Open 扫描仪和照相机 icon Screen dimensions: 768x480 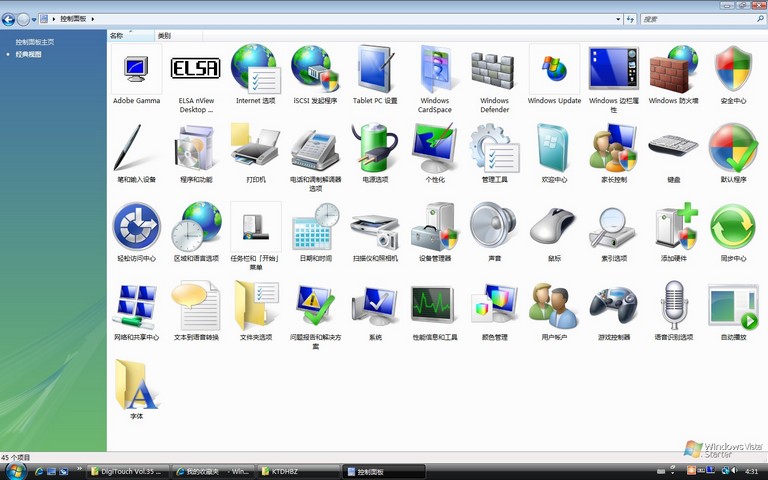click(x=375, y=232)
